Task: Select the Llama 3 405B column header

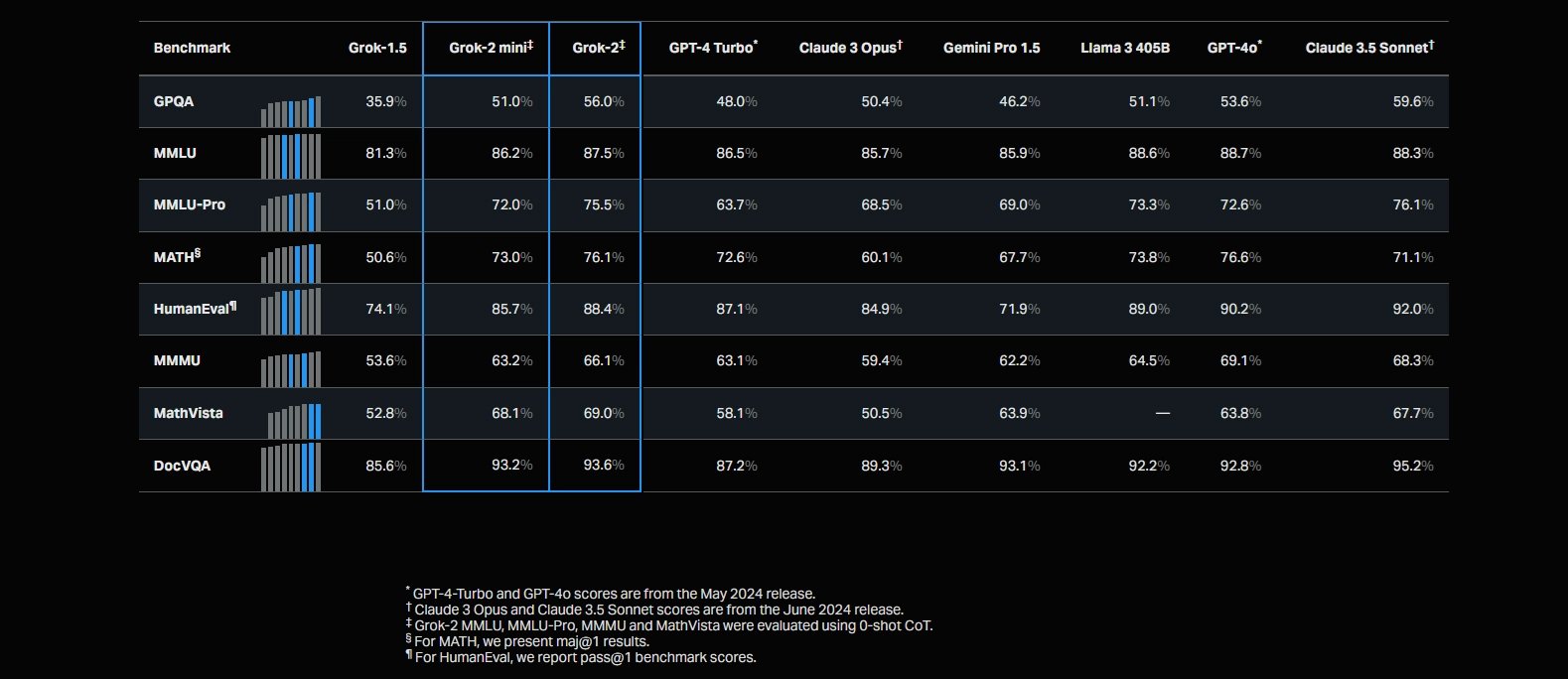Action: (x=1125, y=48)
